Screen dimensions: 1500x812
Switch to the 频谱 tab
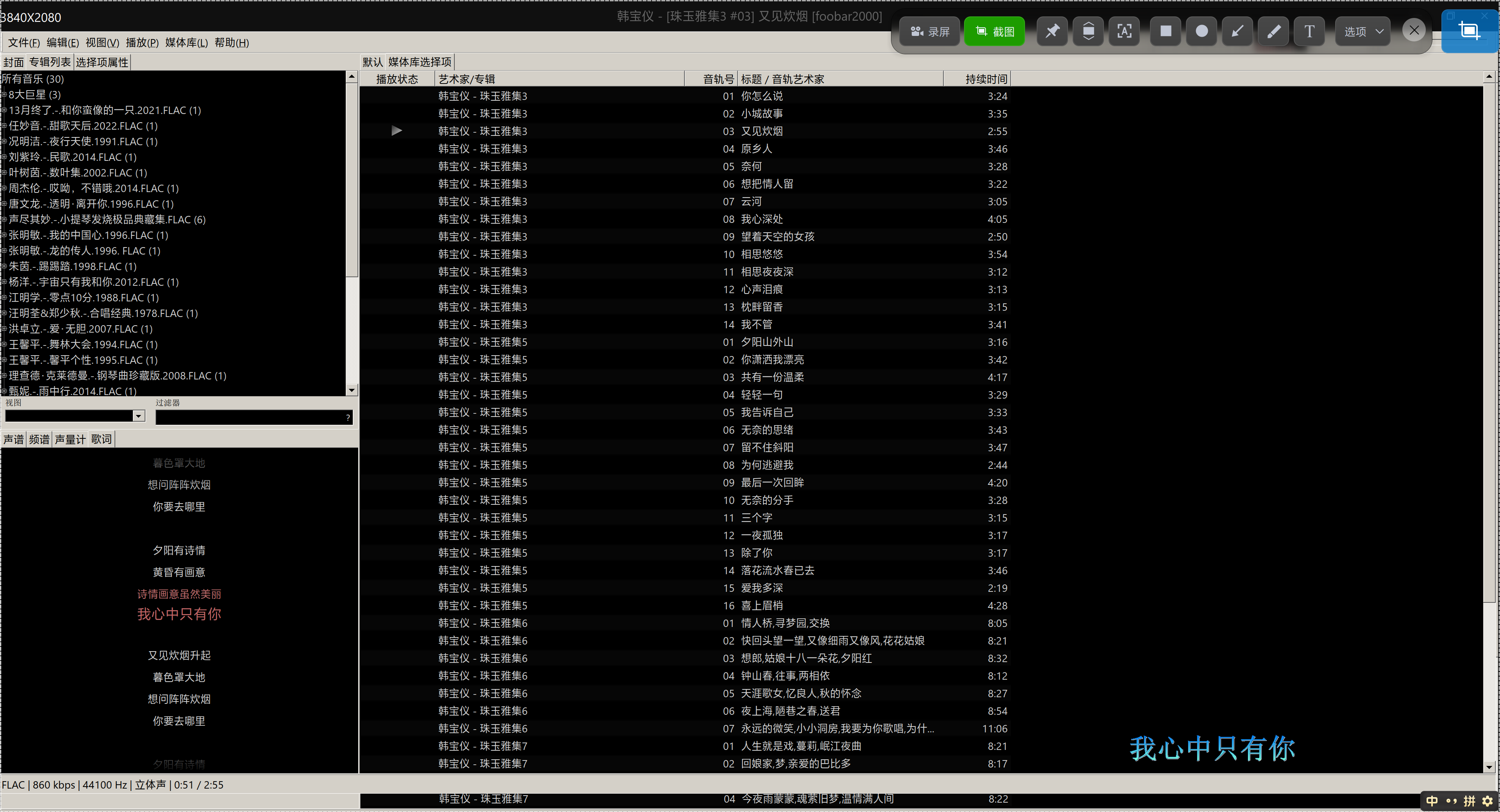tap(39, 440)
